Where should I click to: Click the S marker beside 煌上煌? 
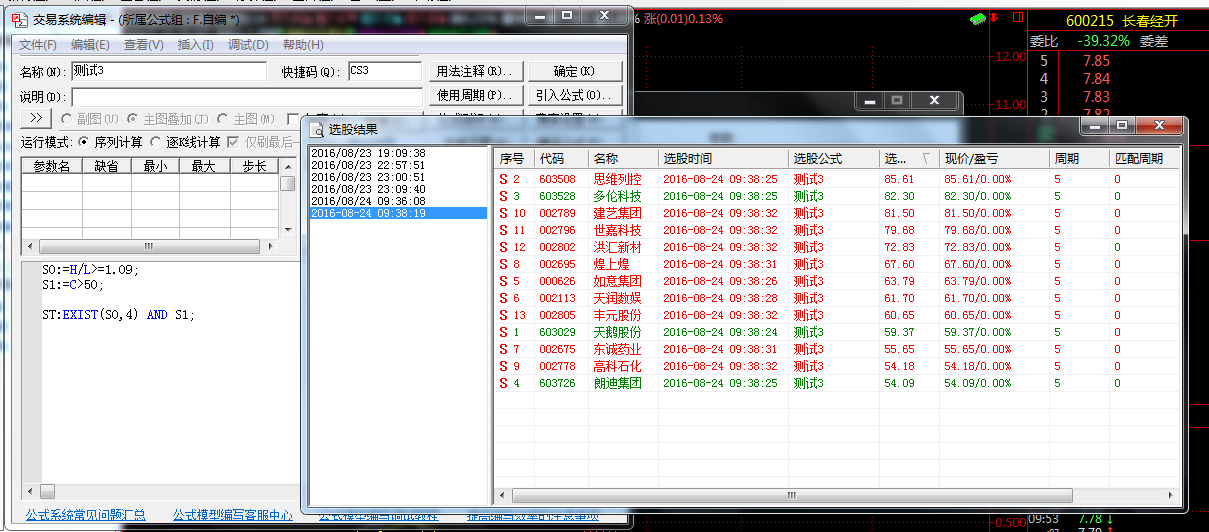coord(503,264)
